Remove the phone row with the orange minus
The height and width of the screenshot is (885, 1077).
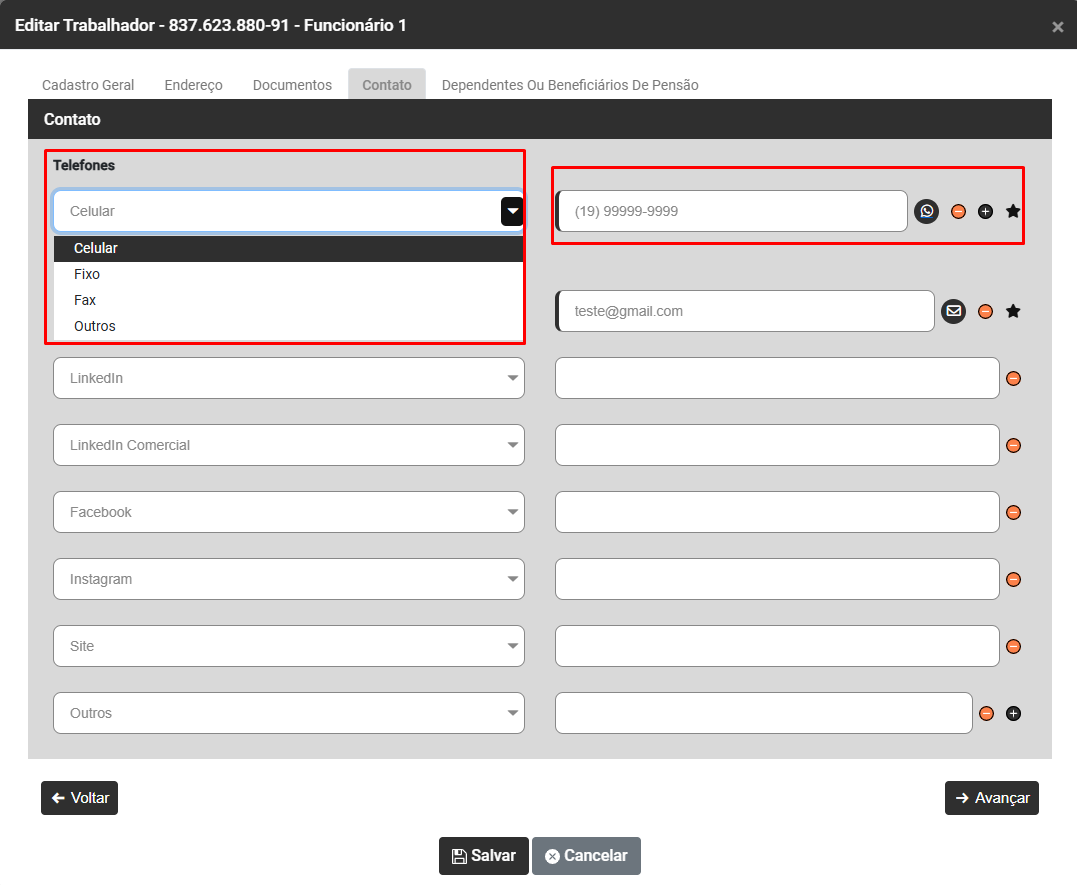pos(958,212)
